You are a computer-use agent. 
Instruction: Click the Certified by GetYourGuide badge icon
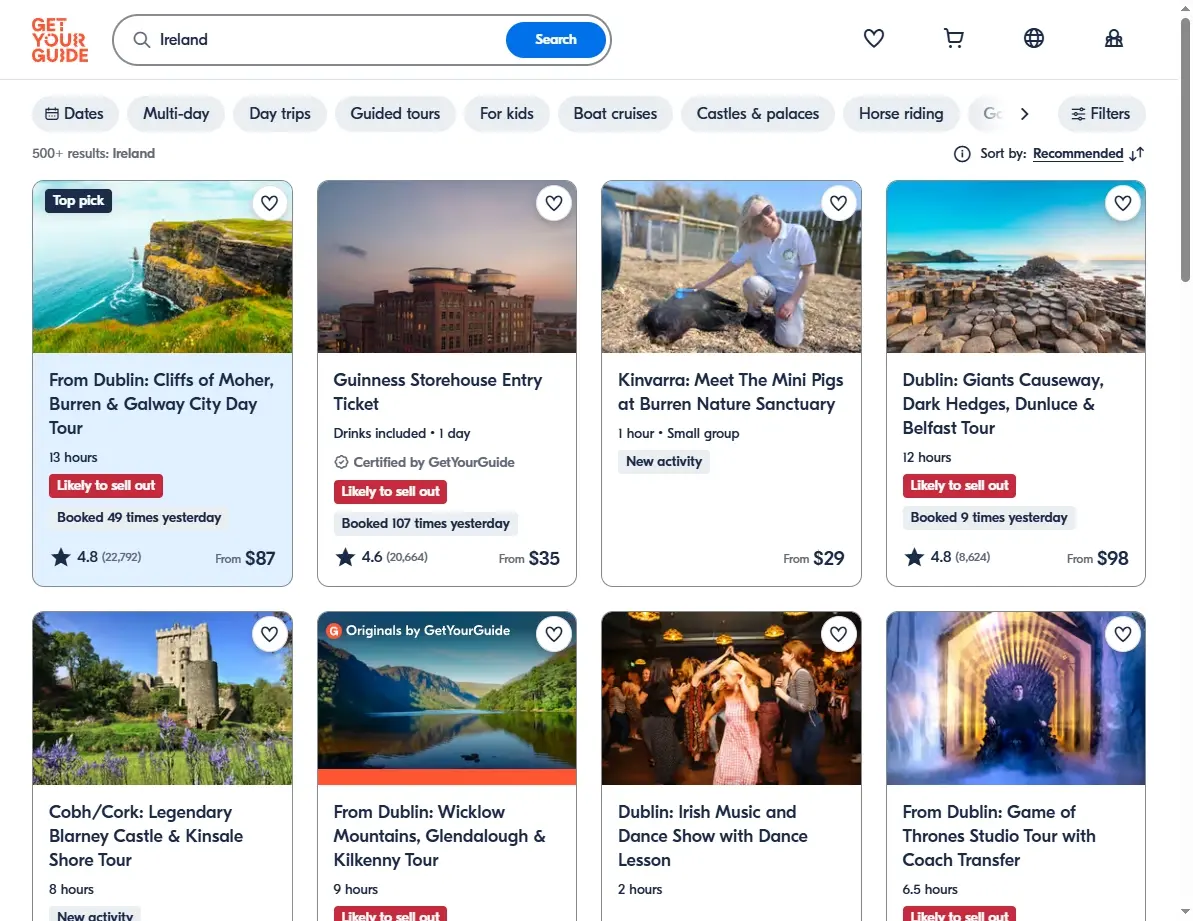341,462
